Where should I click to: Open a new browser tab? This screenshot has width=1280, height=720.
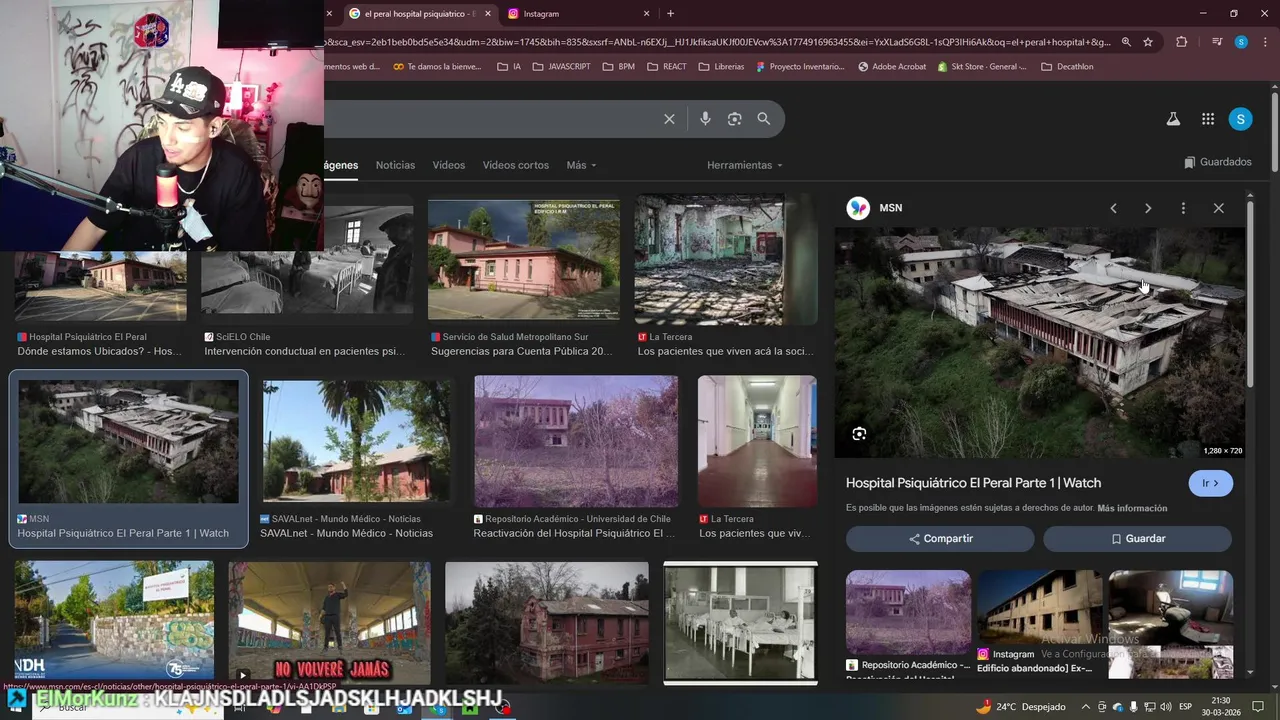pyautogui.click(x=670, y=13)
